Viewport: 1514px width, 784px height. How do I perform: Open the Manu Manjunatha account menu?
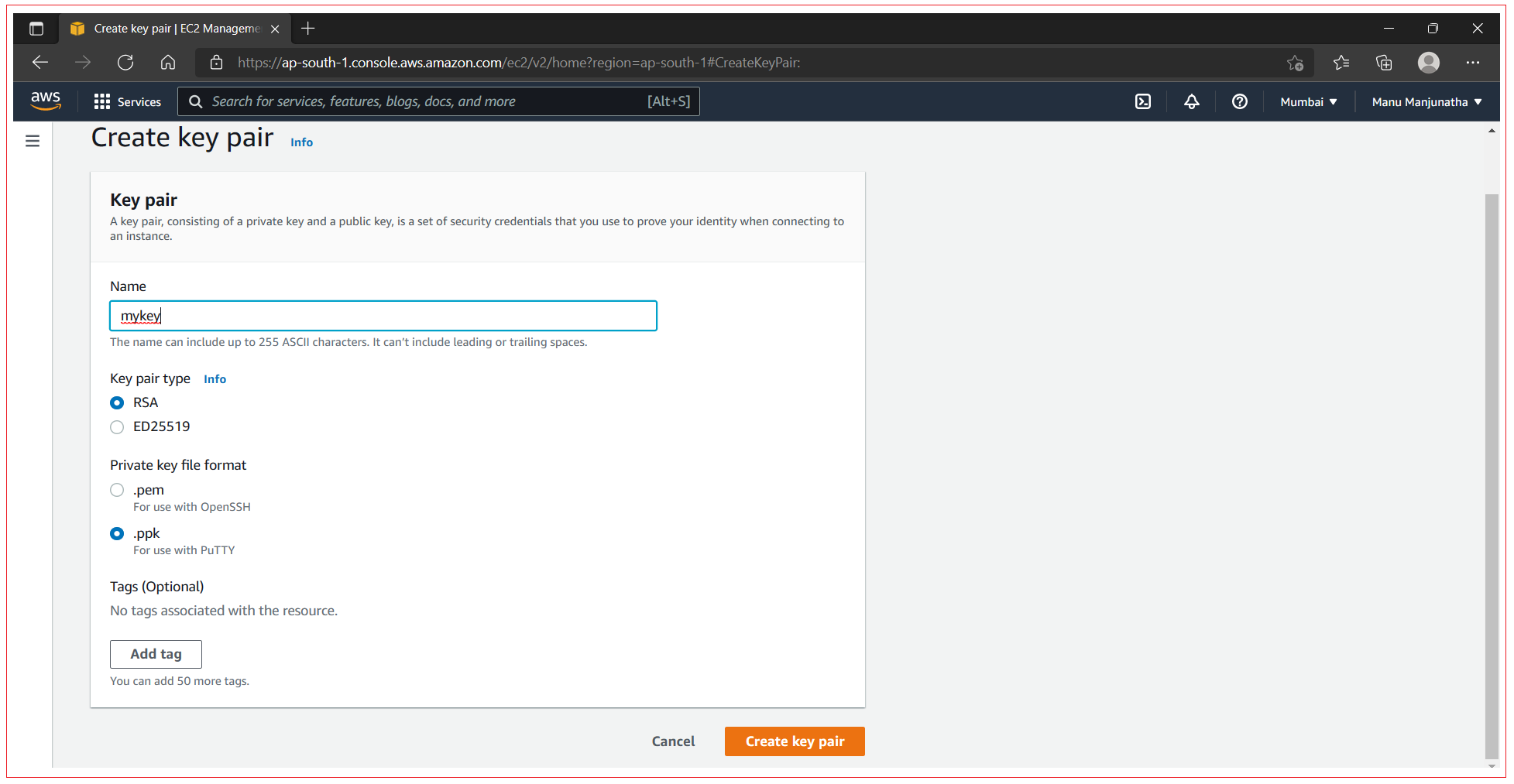pyautogui.click(x=1426, y=101)
